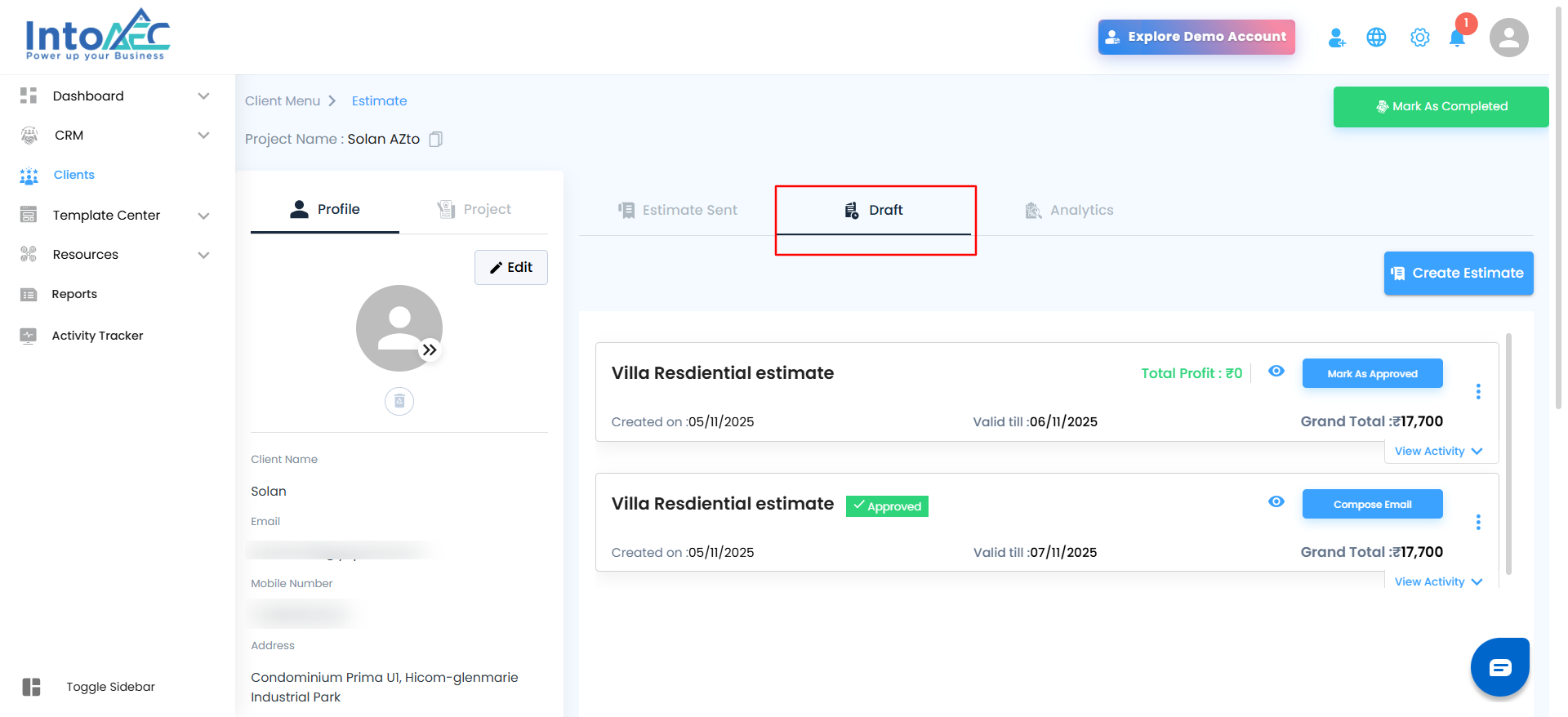Toggle the sidebar

(32, 687)
